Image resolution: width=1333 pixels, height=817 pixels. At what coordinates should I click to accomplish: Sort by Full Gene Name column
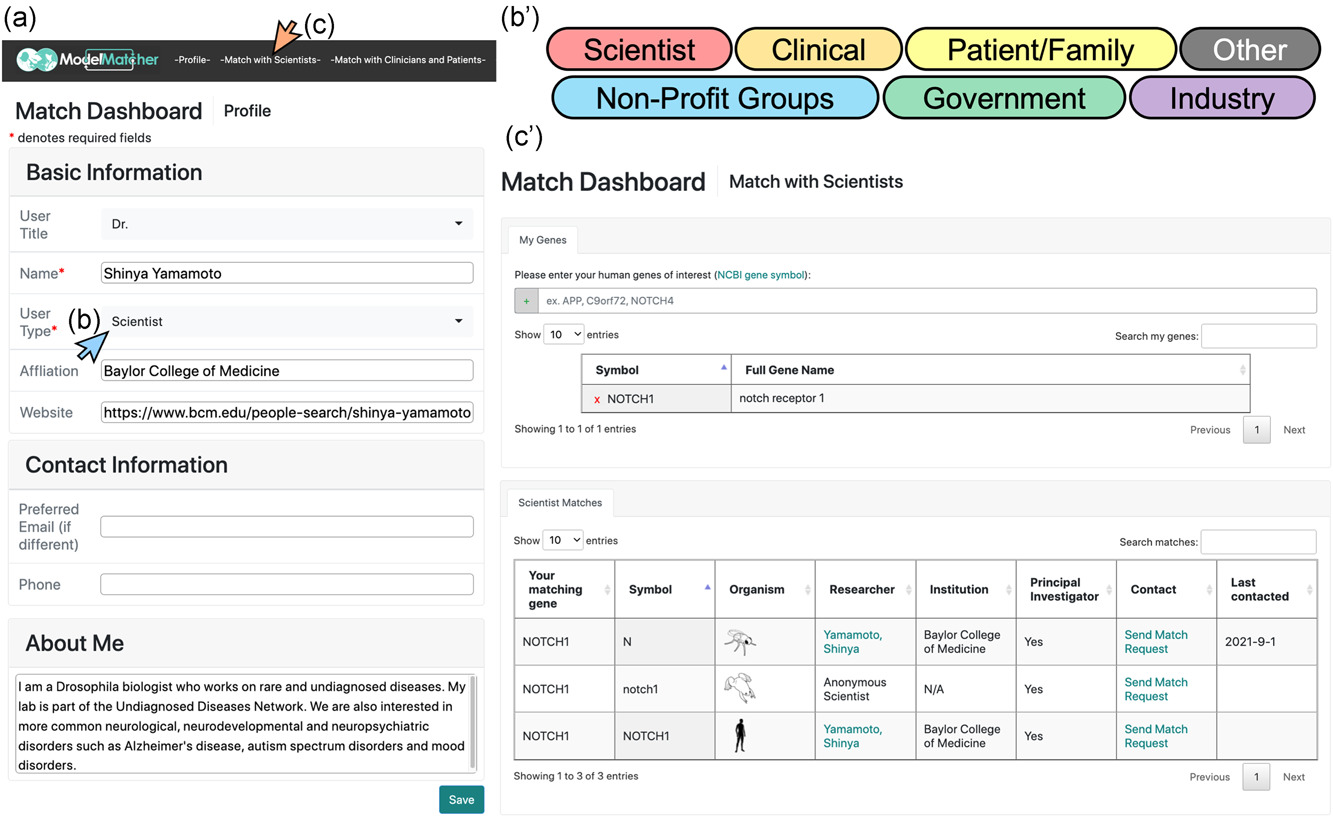[990, 370]
